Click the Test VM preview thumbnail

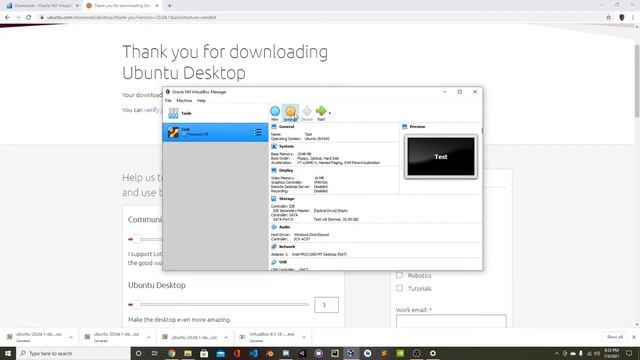click(x=441, y=157)
